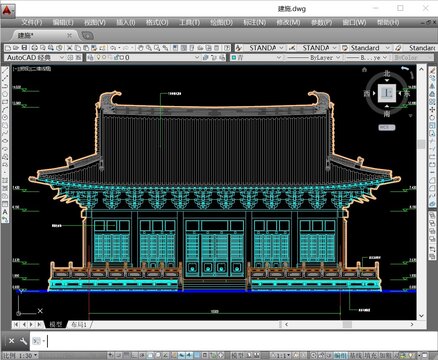Click the ViewCube top face 上

[387, 93]
